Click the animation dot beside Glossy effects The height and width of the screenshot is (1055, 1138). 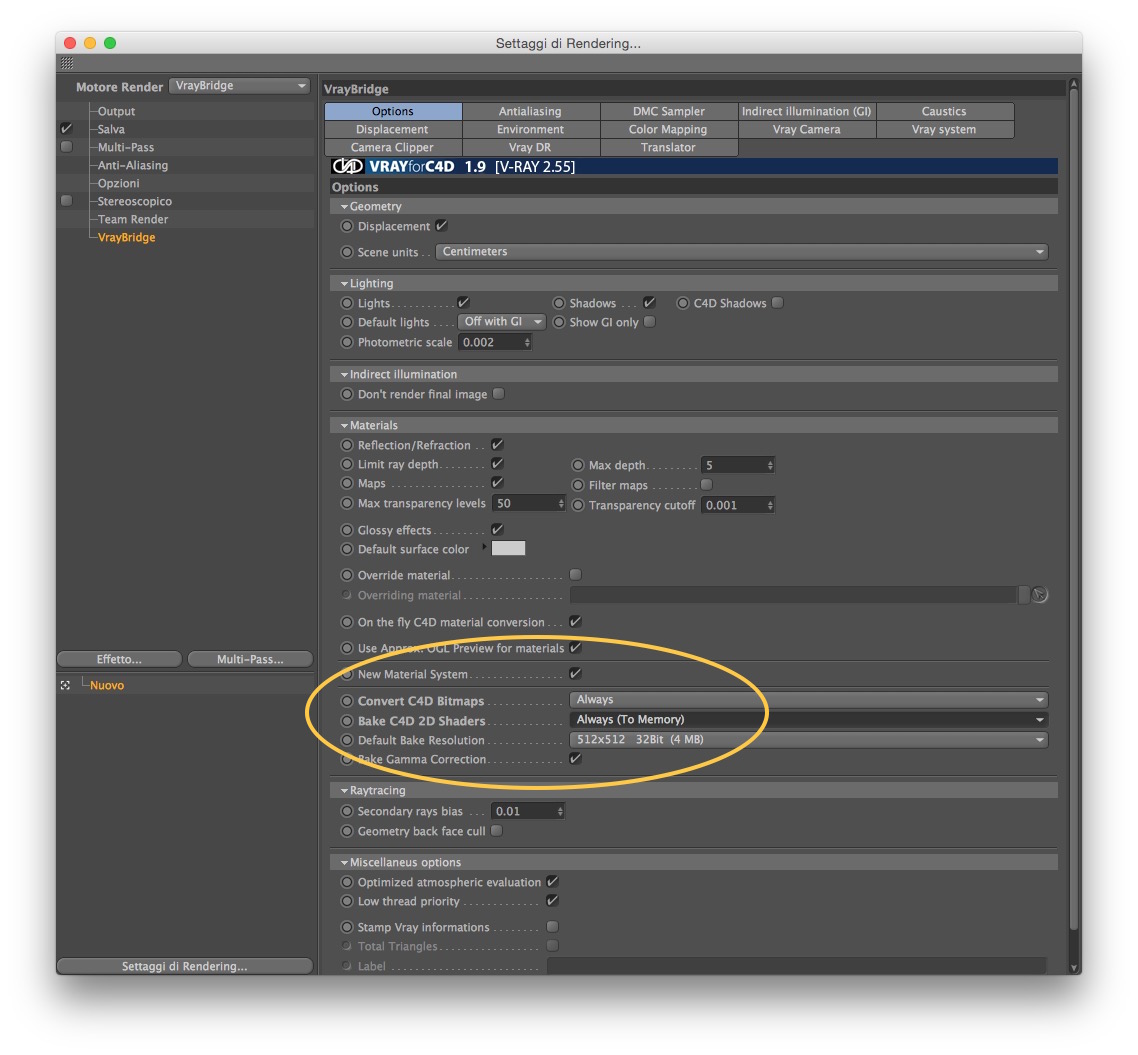click(x=347, y=530)
